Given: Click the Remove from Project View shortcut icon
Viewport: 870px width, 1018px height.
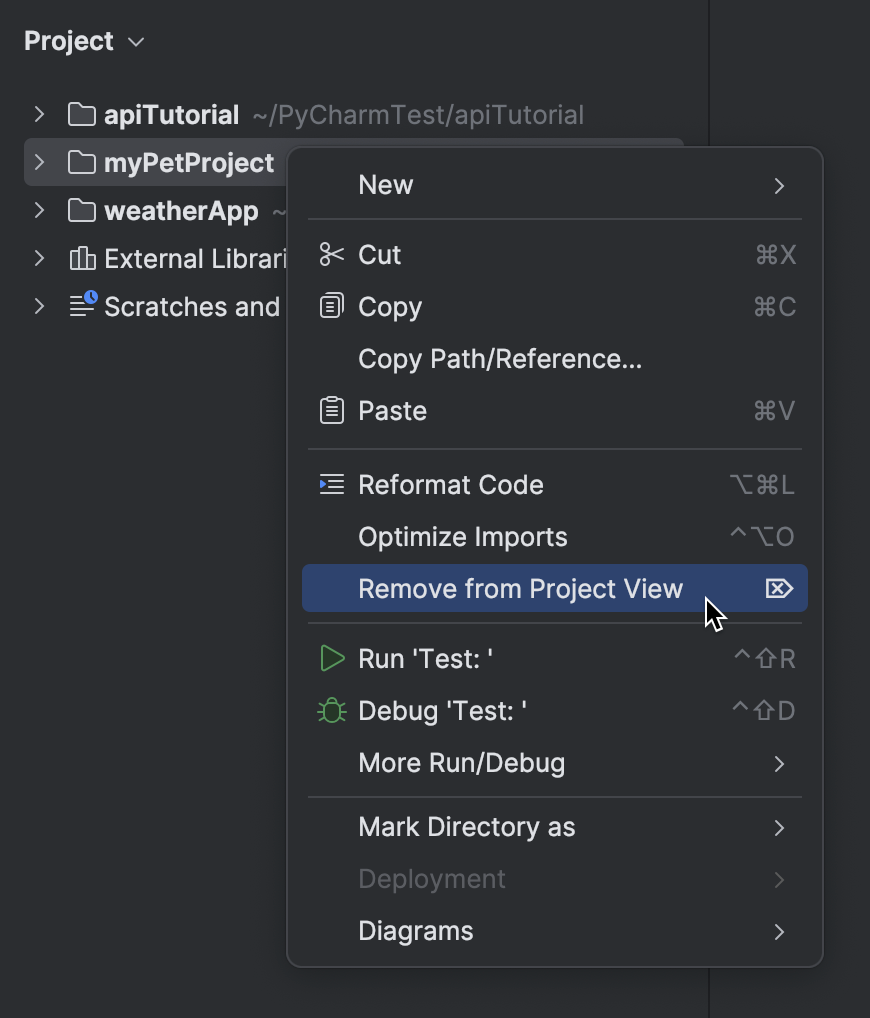Looking at the screenshot, I should [x=779, y=589].
